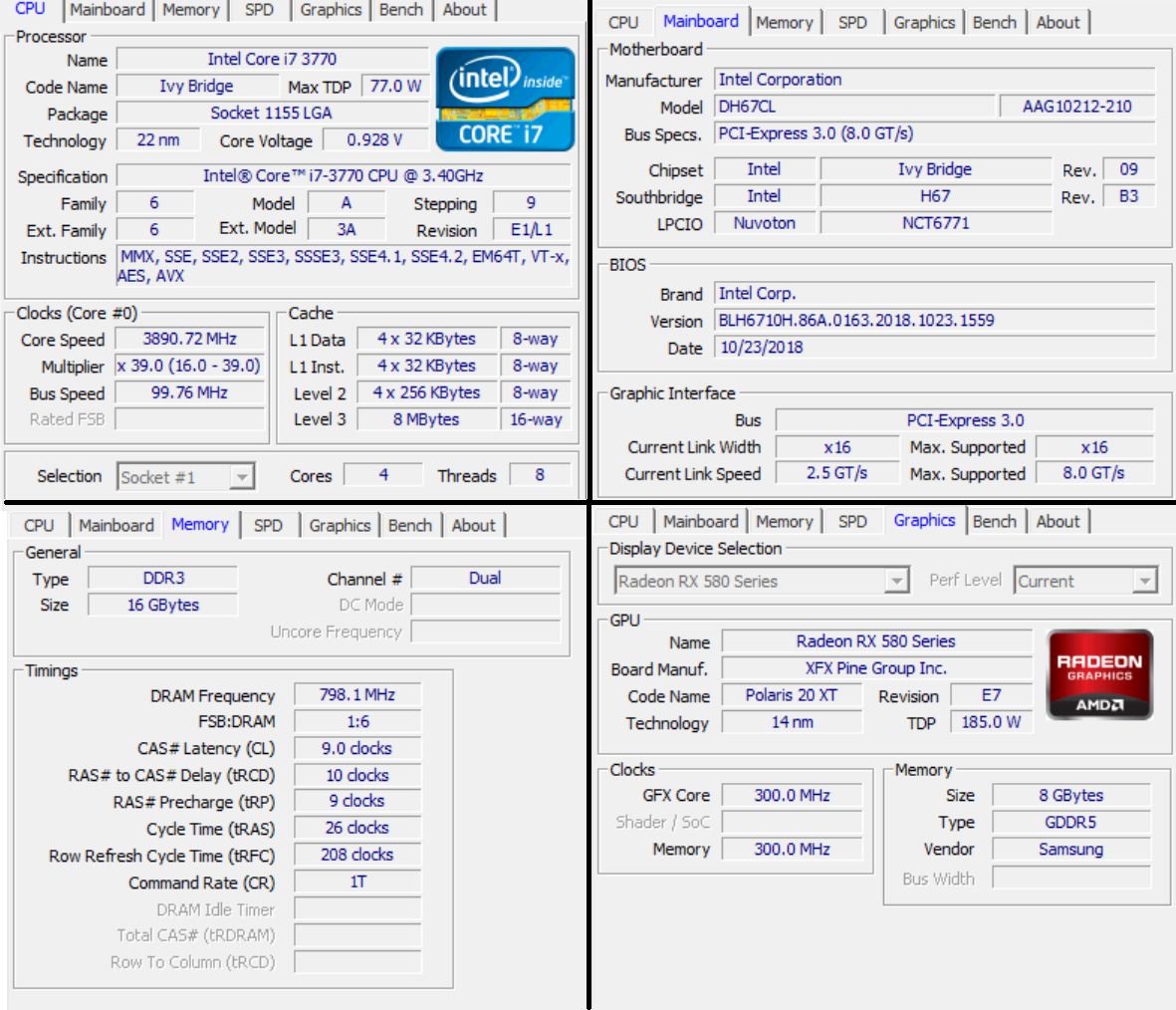Select Mainboard tab in Graphics panel
1176x1010 pixels.
point(700,522)
